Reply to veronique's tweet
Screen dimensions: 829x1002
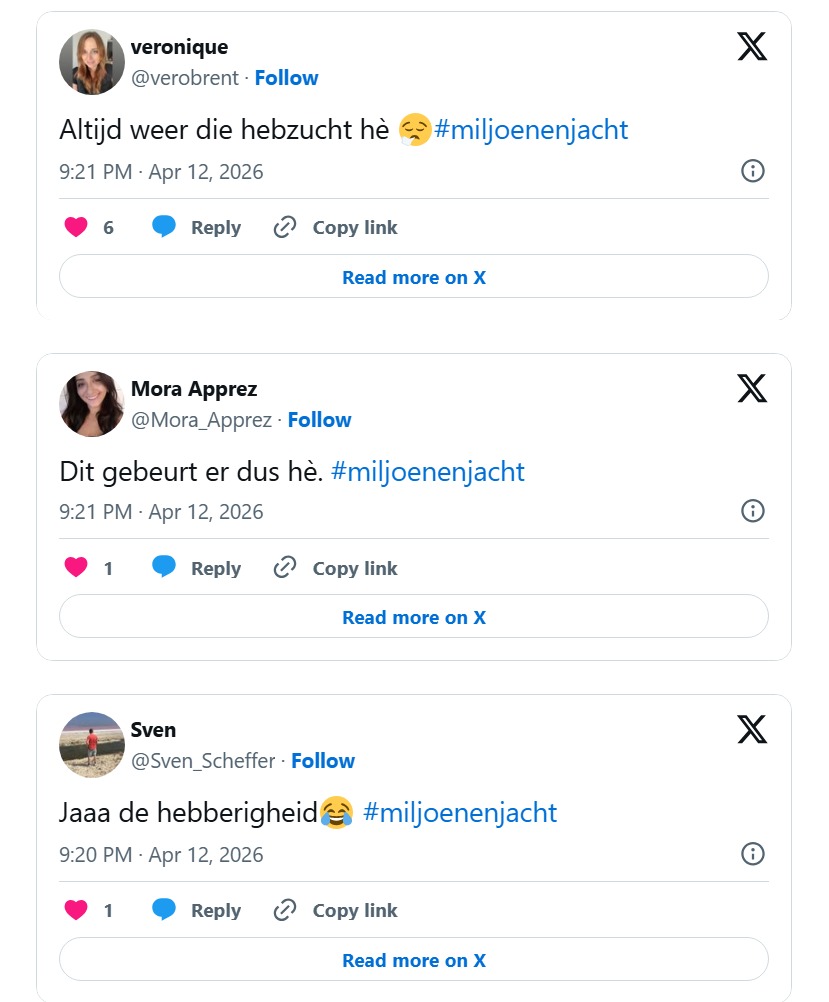(197, 227)
